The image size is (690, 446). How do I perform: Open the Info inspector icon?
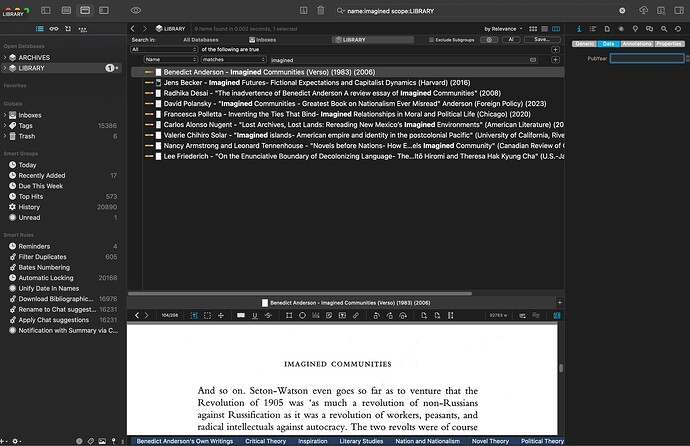[579, 29]
